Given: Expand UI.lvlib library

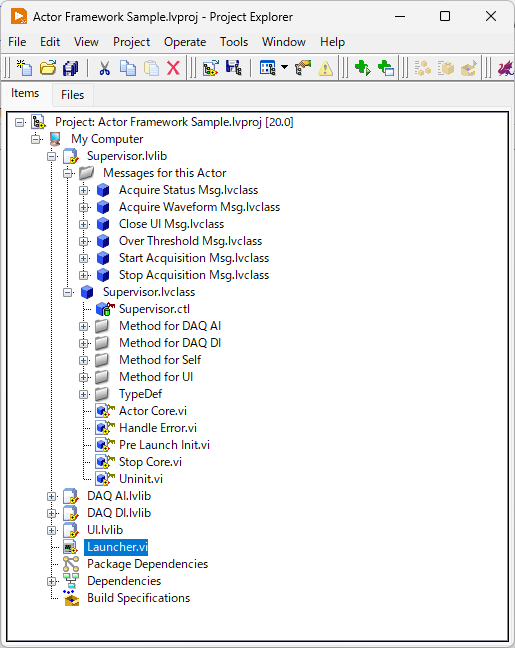Looking at the screenshot, I should point(52,530).
